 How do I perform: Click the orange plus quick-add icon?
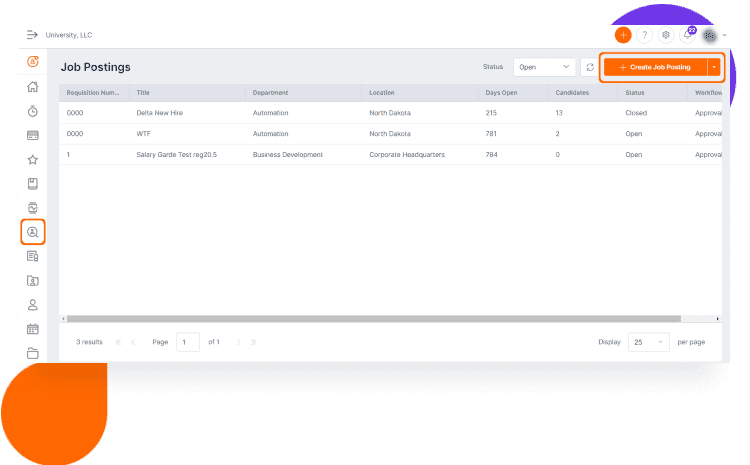(623, 35)
